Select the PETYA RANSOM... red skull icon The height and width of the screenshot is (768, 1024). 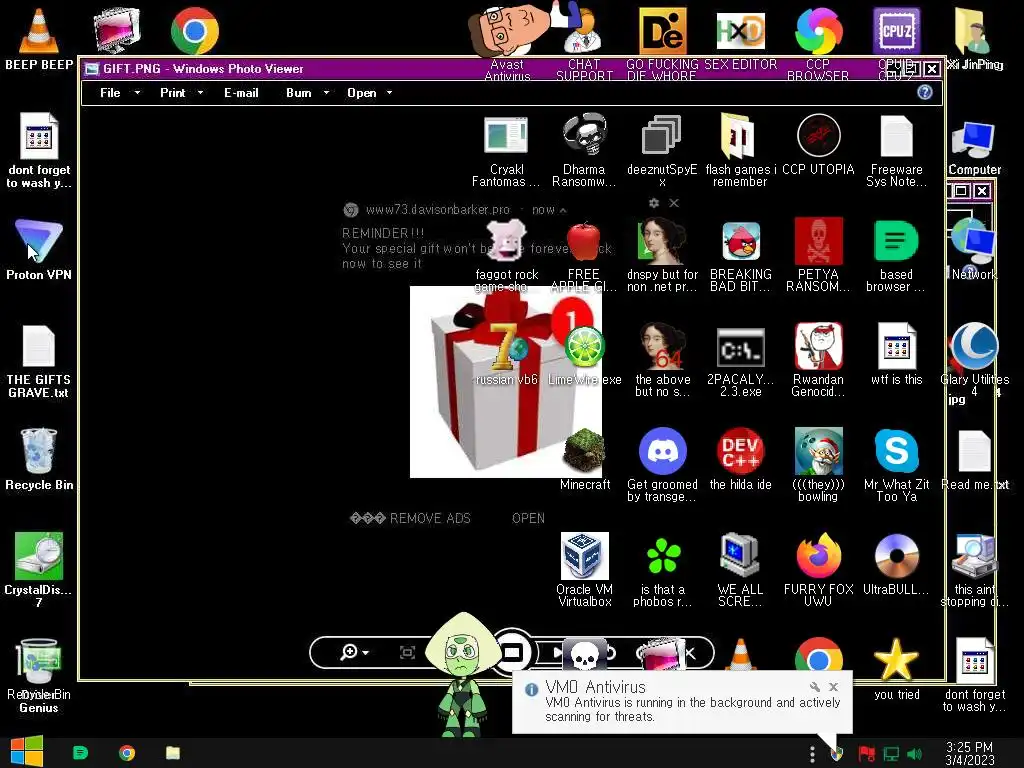818,242
